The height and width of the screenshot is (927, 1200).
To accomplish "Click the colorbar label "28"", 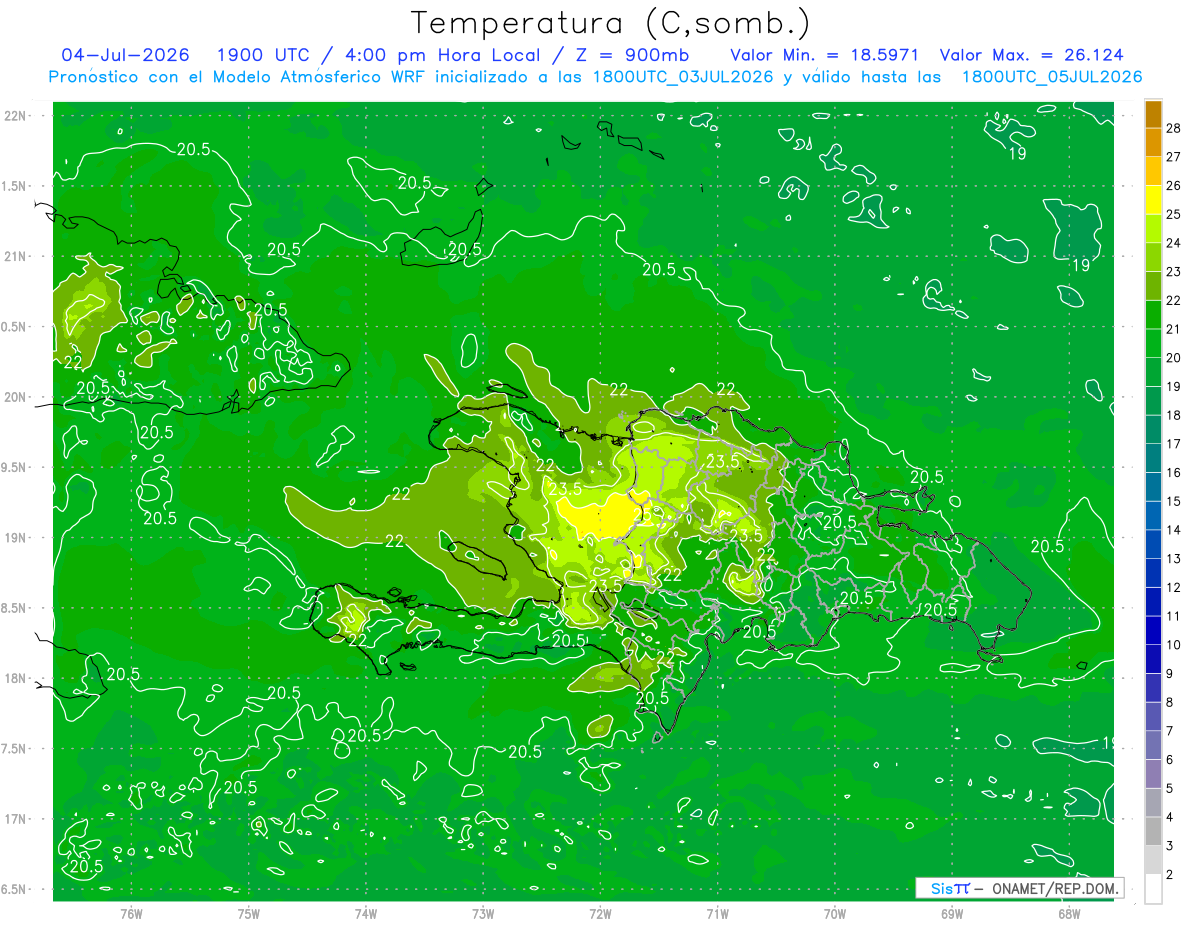I will [x=1175, y=128].
